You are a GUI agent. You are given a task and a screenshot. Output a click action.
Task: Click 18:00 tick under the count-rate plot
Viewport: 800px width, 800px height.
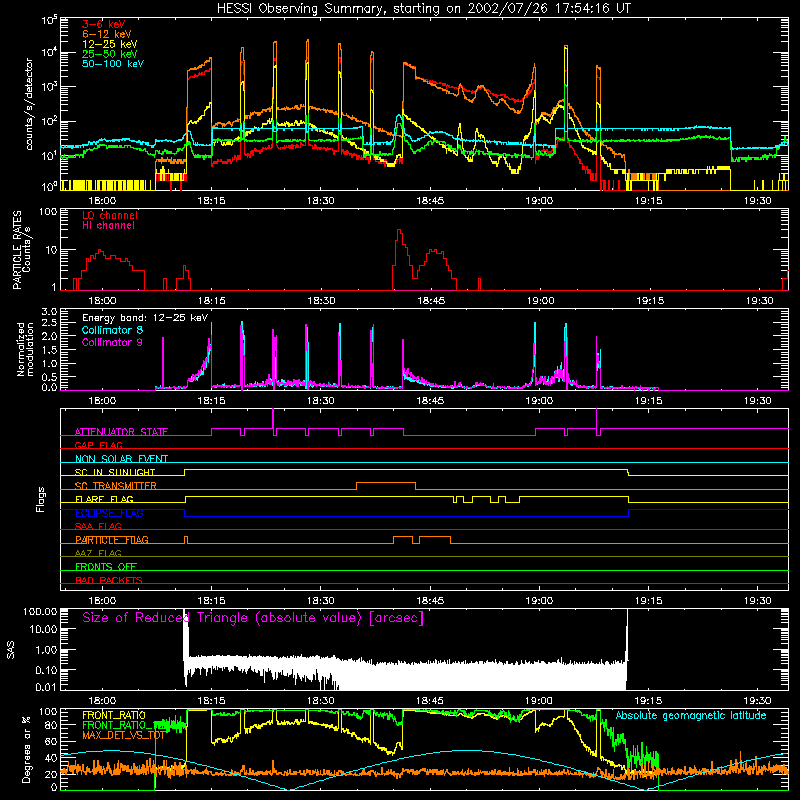tap(102, 201)
